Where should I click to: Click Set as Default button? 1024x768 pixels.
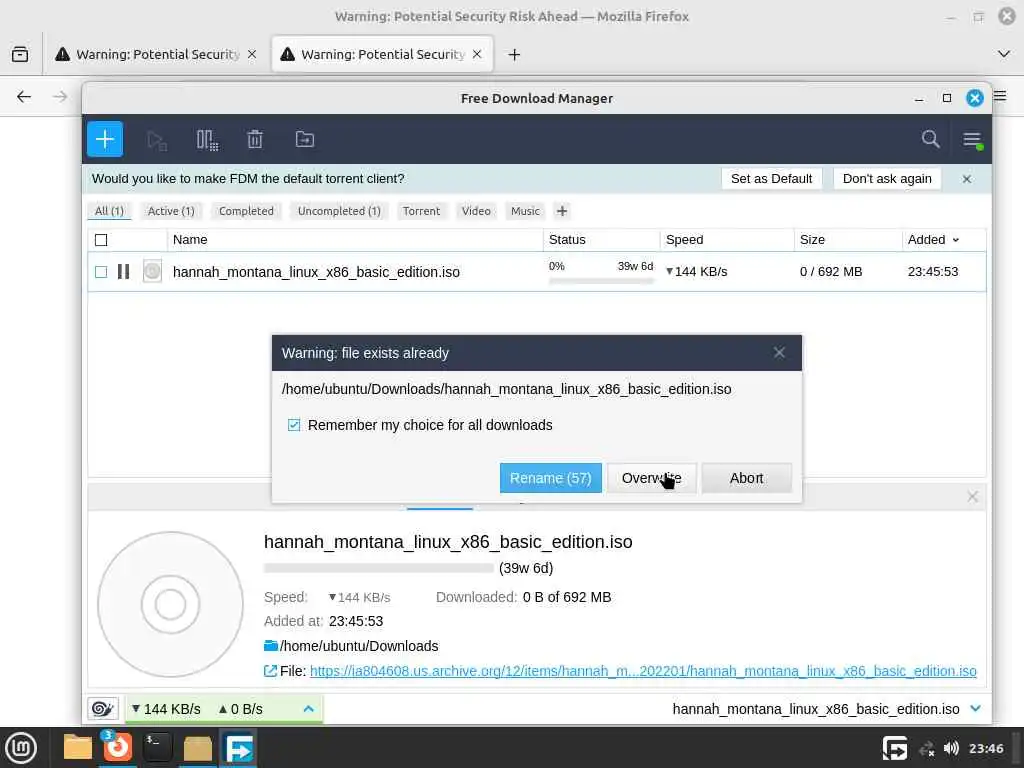click(x=771, y=179)
